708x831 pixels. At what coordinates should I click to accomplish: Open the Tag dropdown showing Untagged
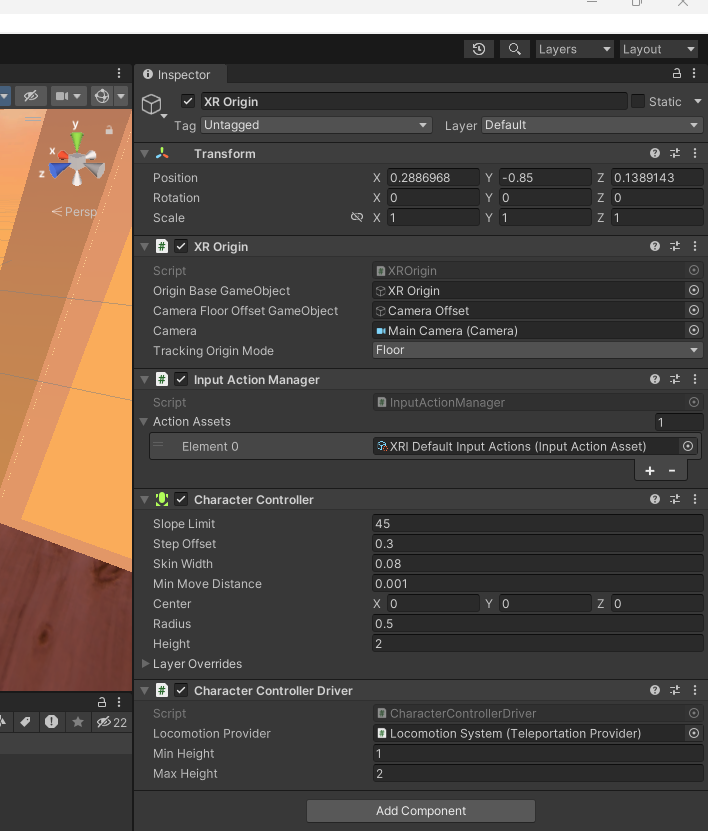pyautogui.click(x=315, y=125)
